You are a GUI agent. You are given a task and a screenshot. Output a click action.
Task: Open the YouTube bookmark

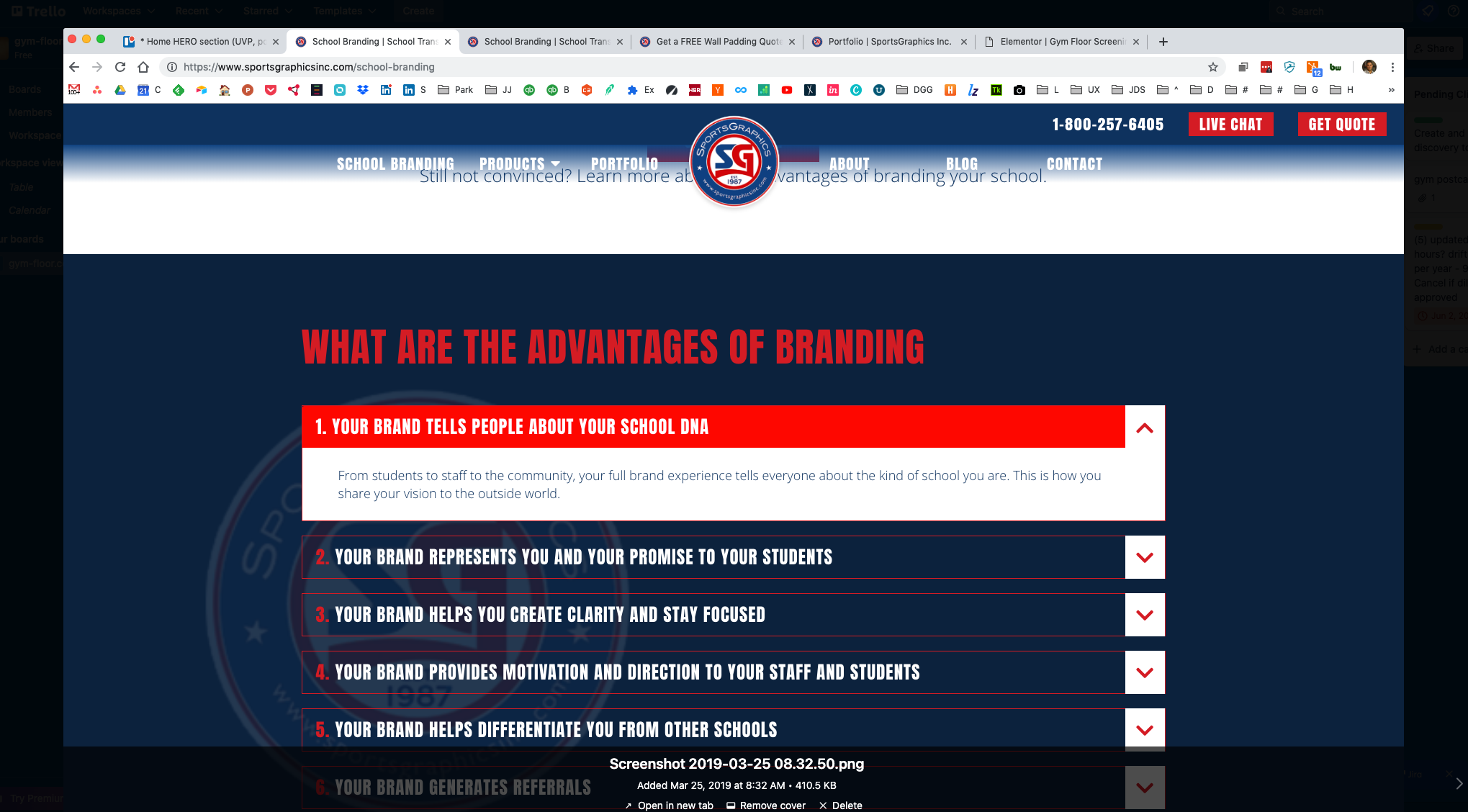tap(786, 89)
